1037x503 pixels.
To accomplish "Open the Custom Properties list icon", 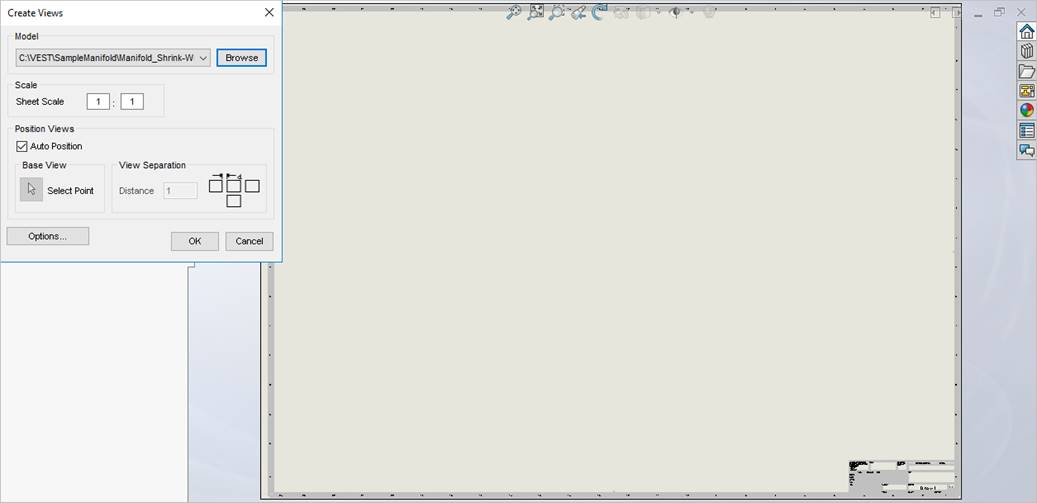I will point(1026,130).
